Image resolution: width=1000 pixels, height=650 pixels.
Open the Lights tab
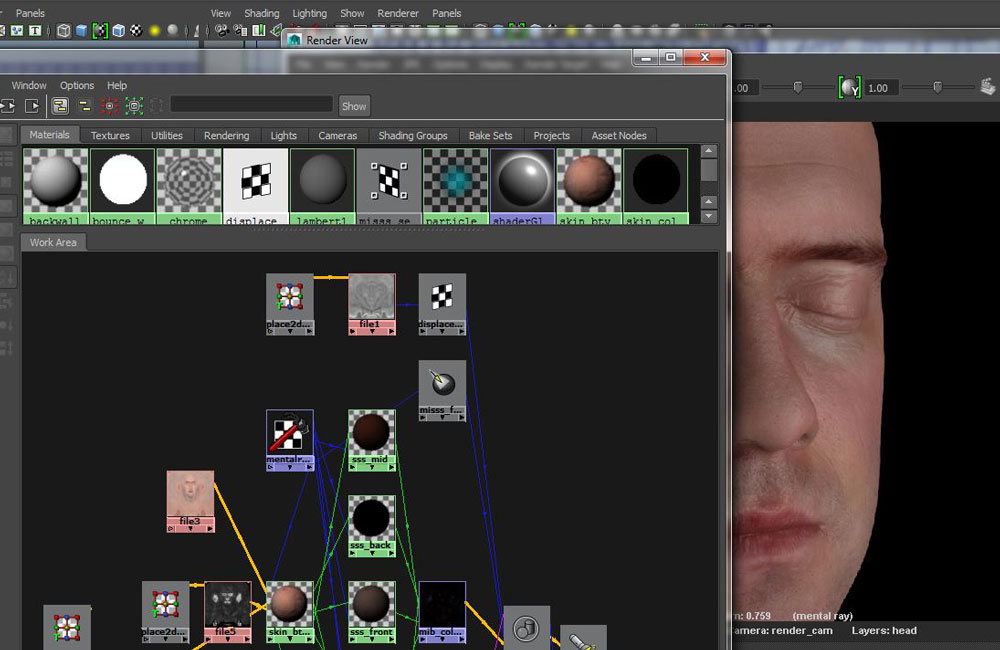(x=283, y=135)
